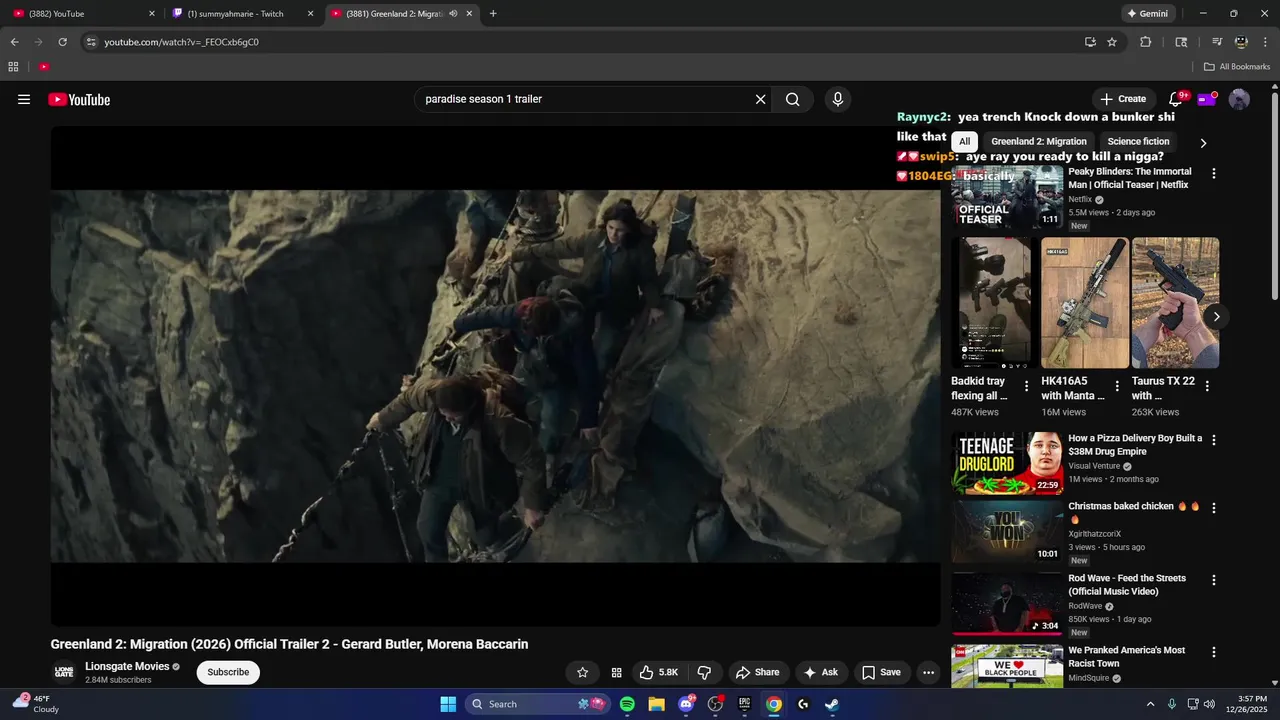Open options for HK416A5 Short
Image resolution: width=1280 pixels, height=720 pixels.
[1116, 386]
